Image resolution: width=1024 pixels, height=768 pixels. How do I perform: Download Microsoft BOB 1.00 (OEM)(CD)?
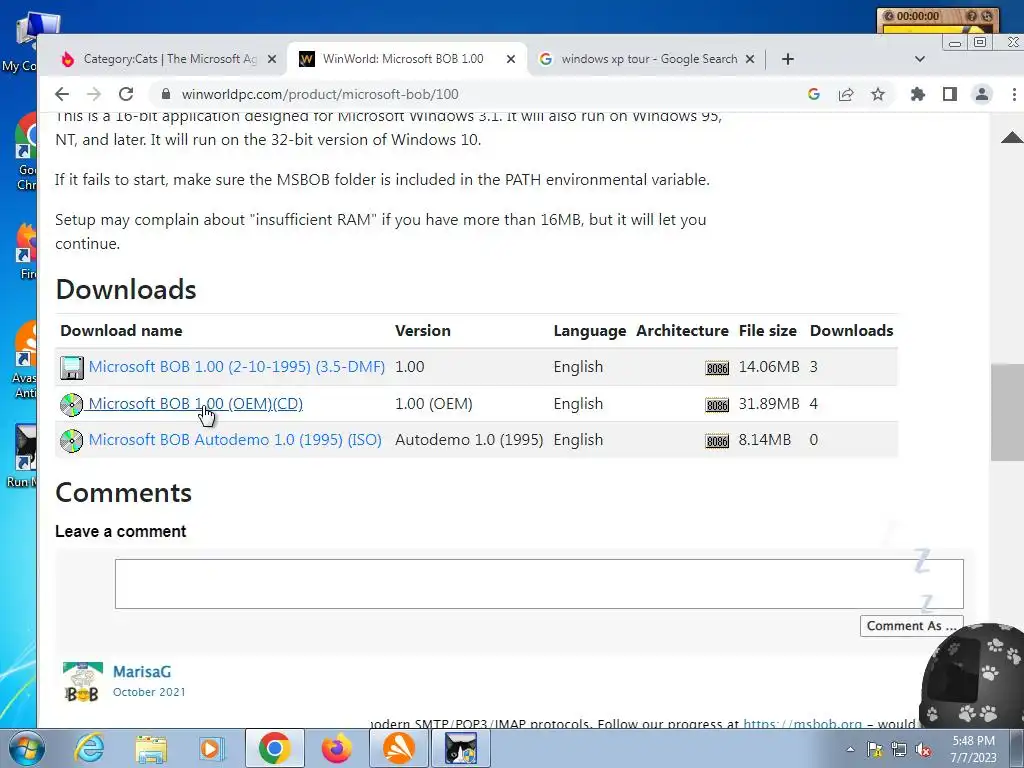[x=195, y=404]
